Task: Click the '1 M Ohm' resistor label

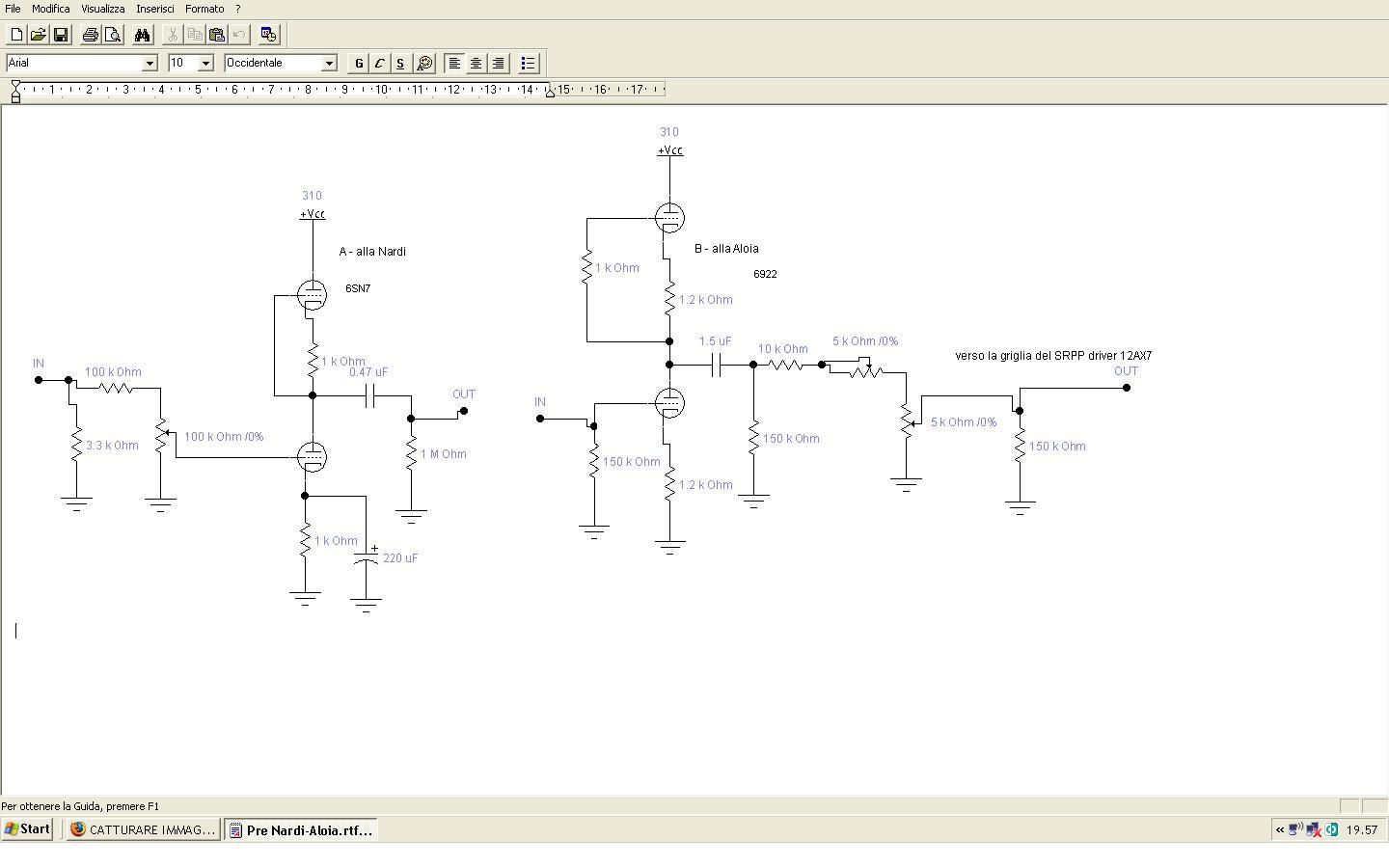Action: click(443, 454)
